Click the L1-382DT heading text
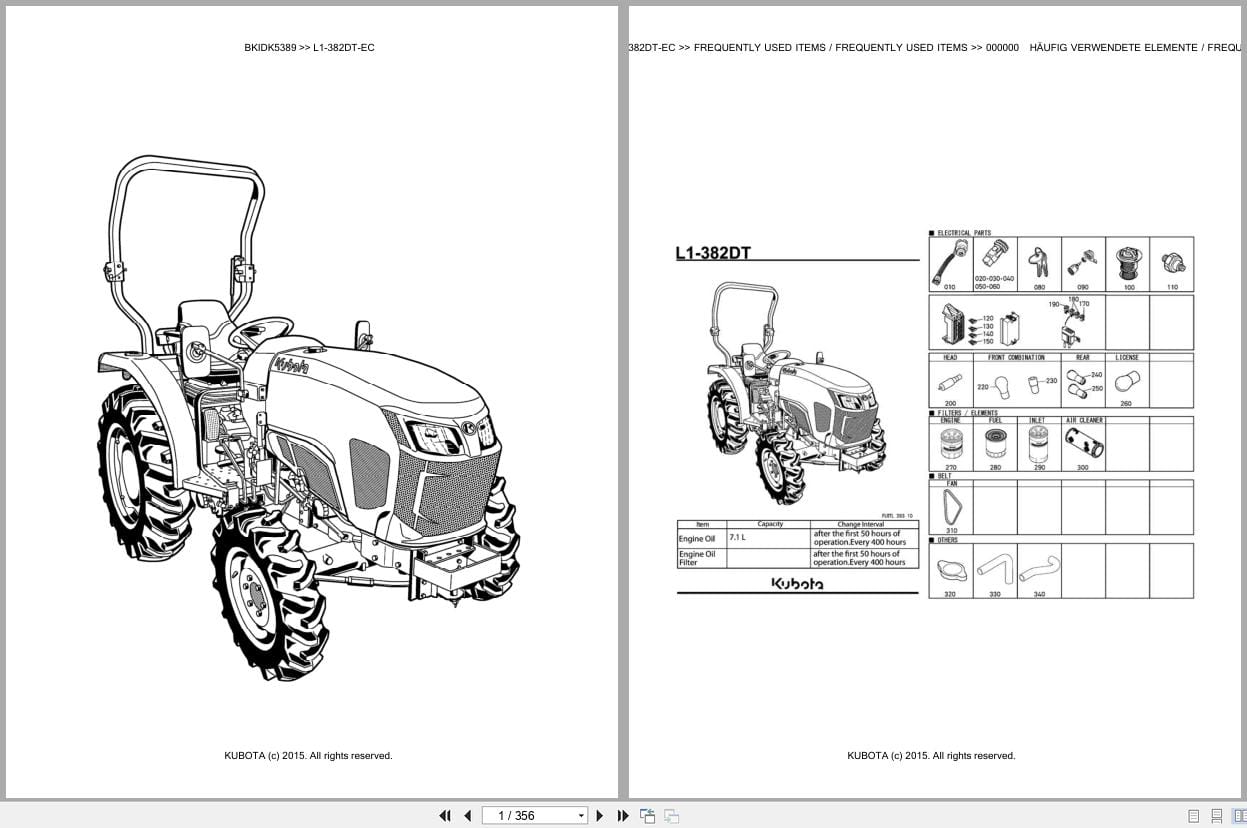 (713, 253)
